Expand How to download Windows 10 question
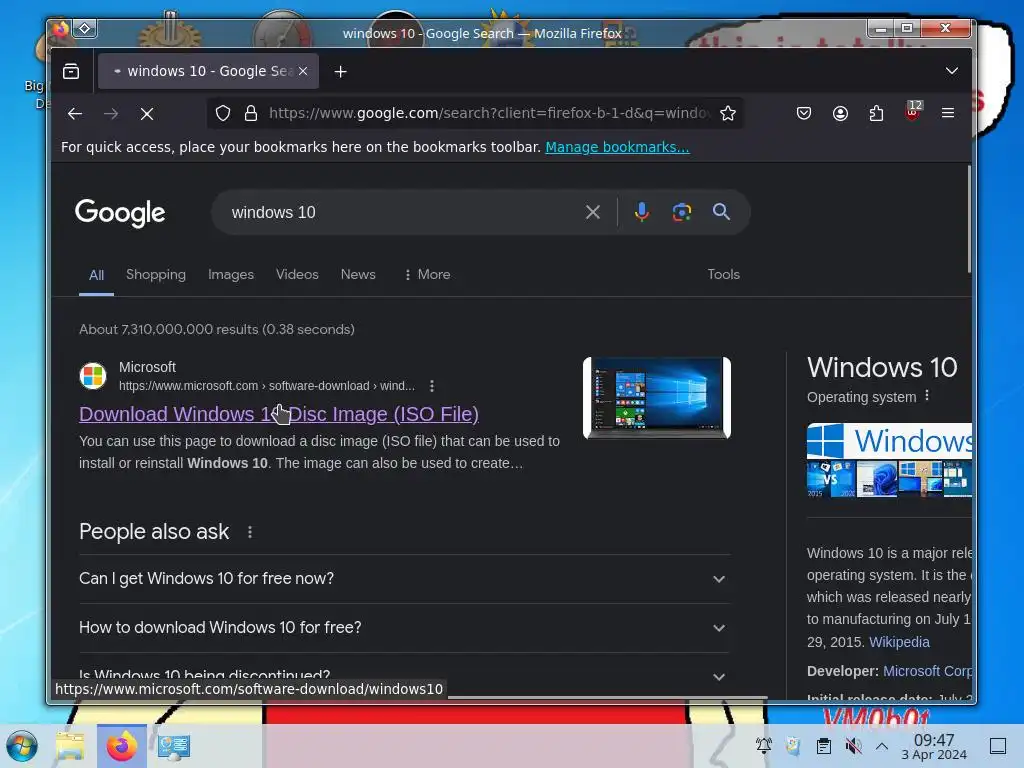The height and width of the screenshot is (768, 1024). (x=404, y=628)
